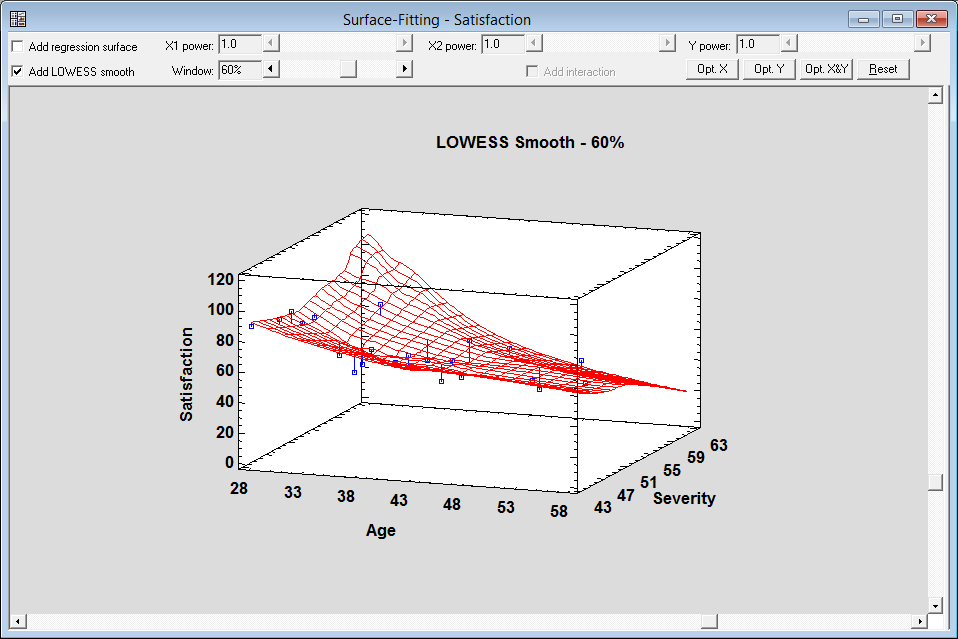Click the X2 power right arrow
The width and height of the screenshot is (958, 639).
[x=667, y=44]
